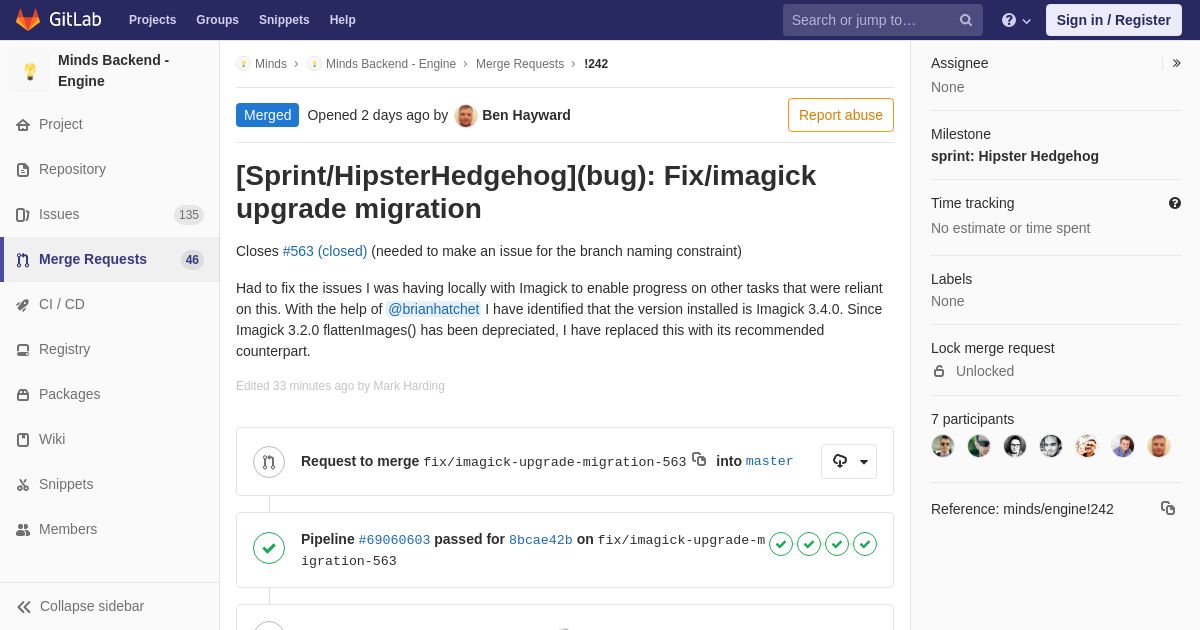Copy source branch name icon
The height and width of the screenshot is (630, 1200).
pyautogui.click(x=699, y=459)
